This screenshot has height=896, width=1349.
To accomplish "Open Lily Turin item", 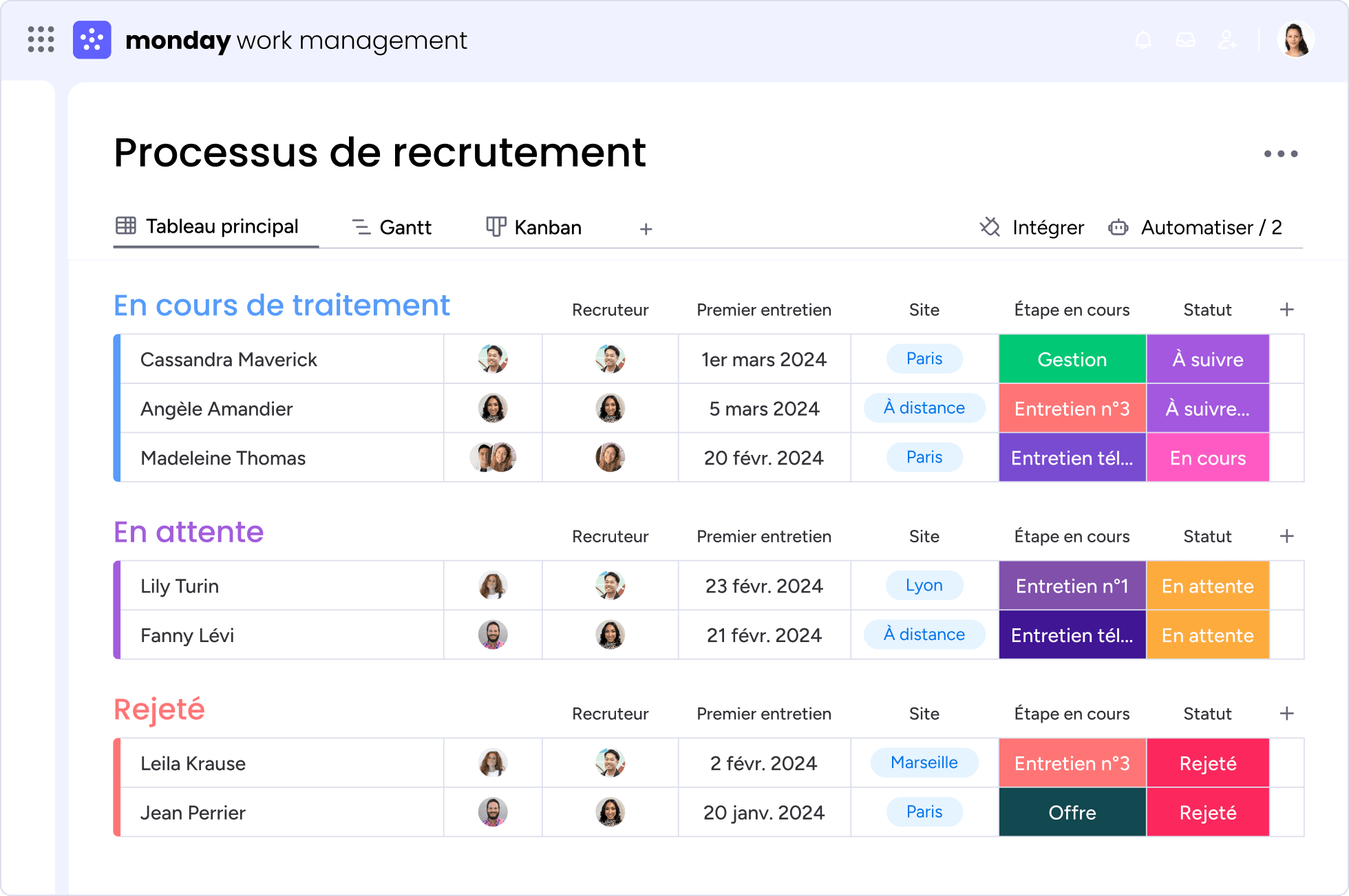I will pyautogui.click(x=180, y=586).
